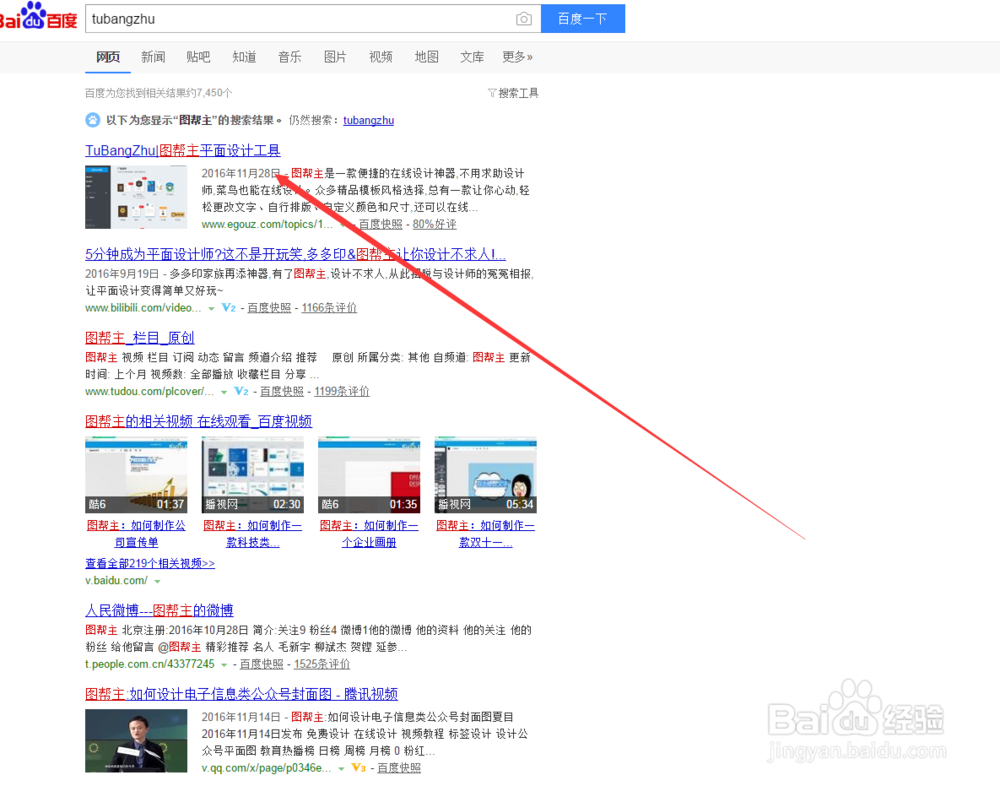1000x786 pixels.
Task: Search still for tubangzhu link
Action: coord(369,121)
